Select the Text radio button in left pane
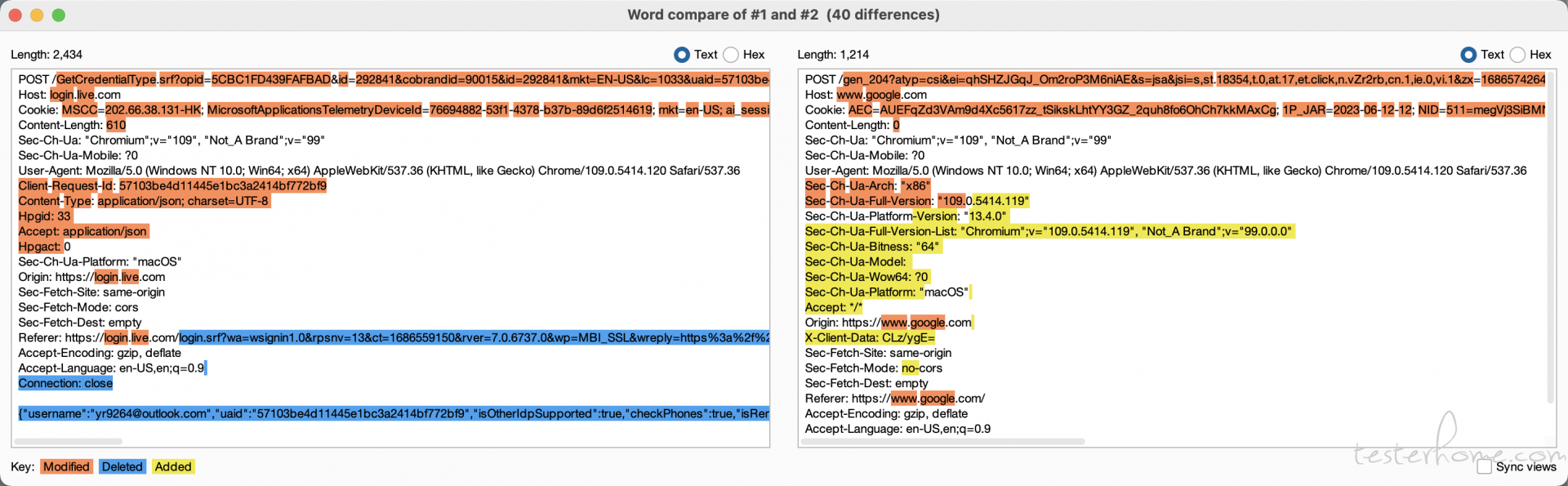Image resolution: width=1568 pixels, height=486 pixels. [x=682, y=55]
